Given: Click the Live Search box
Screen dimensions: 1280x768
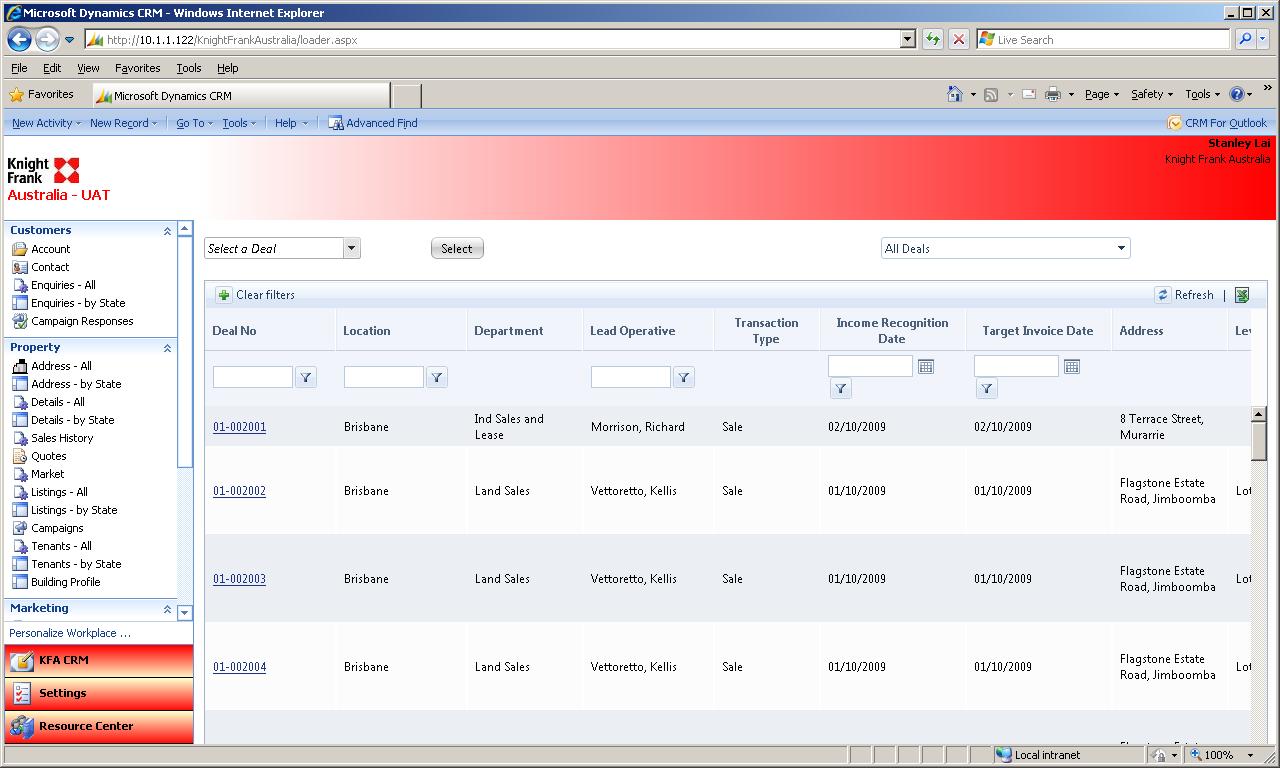Looking at the screenshot, I should pyautogui.click(x=1103, y=40).
